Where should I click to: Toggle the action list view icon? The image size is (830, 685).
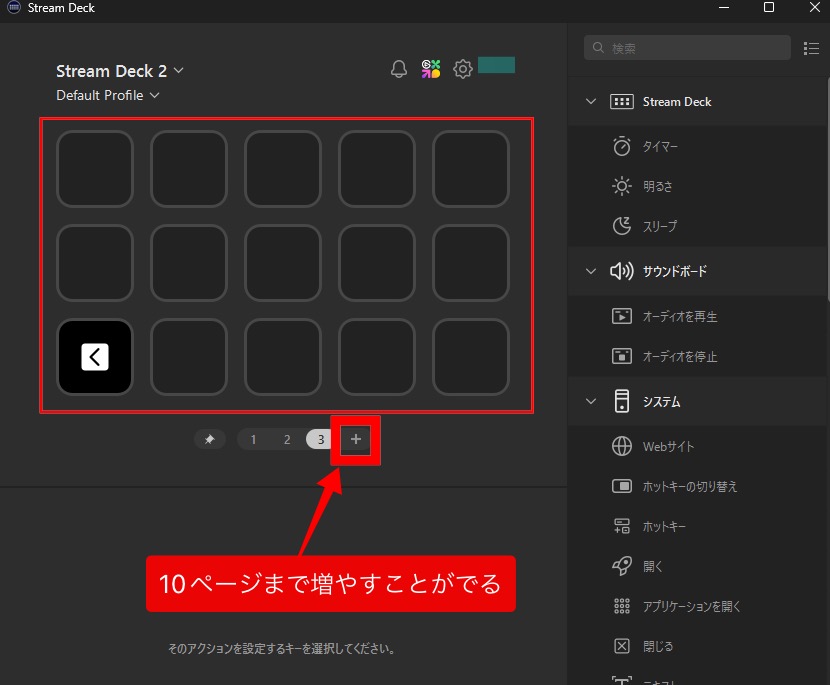(811, 49)
